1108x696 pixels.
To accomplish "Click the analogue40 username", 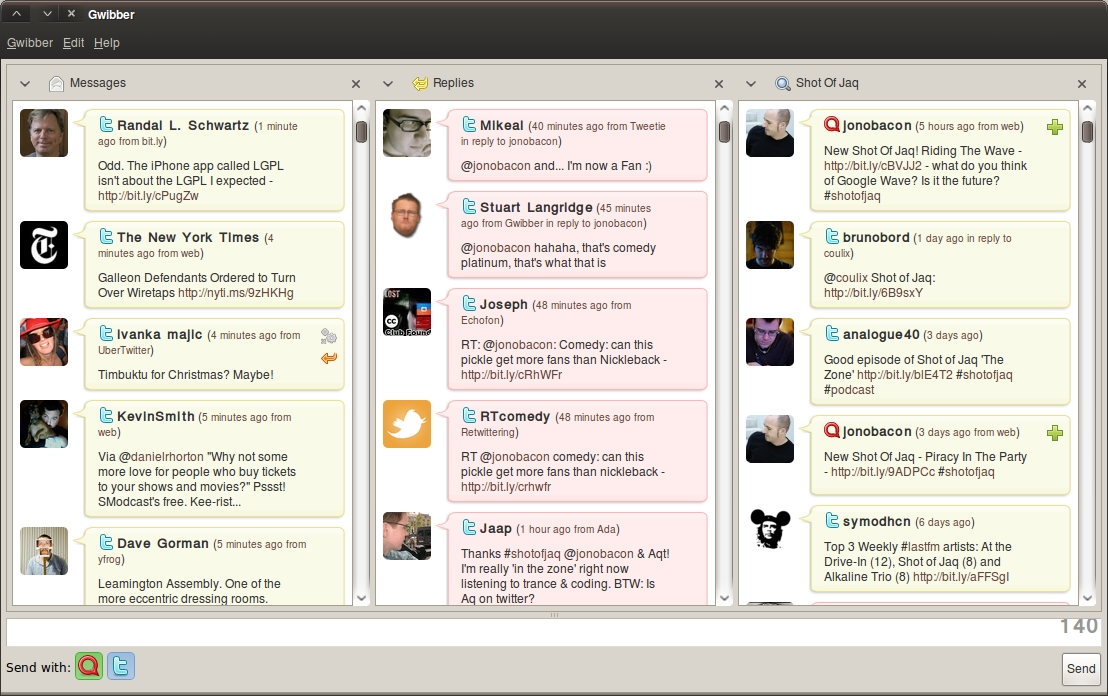I will coord(881,334).
